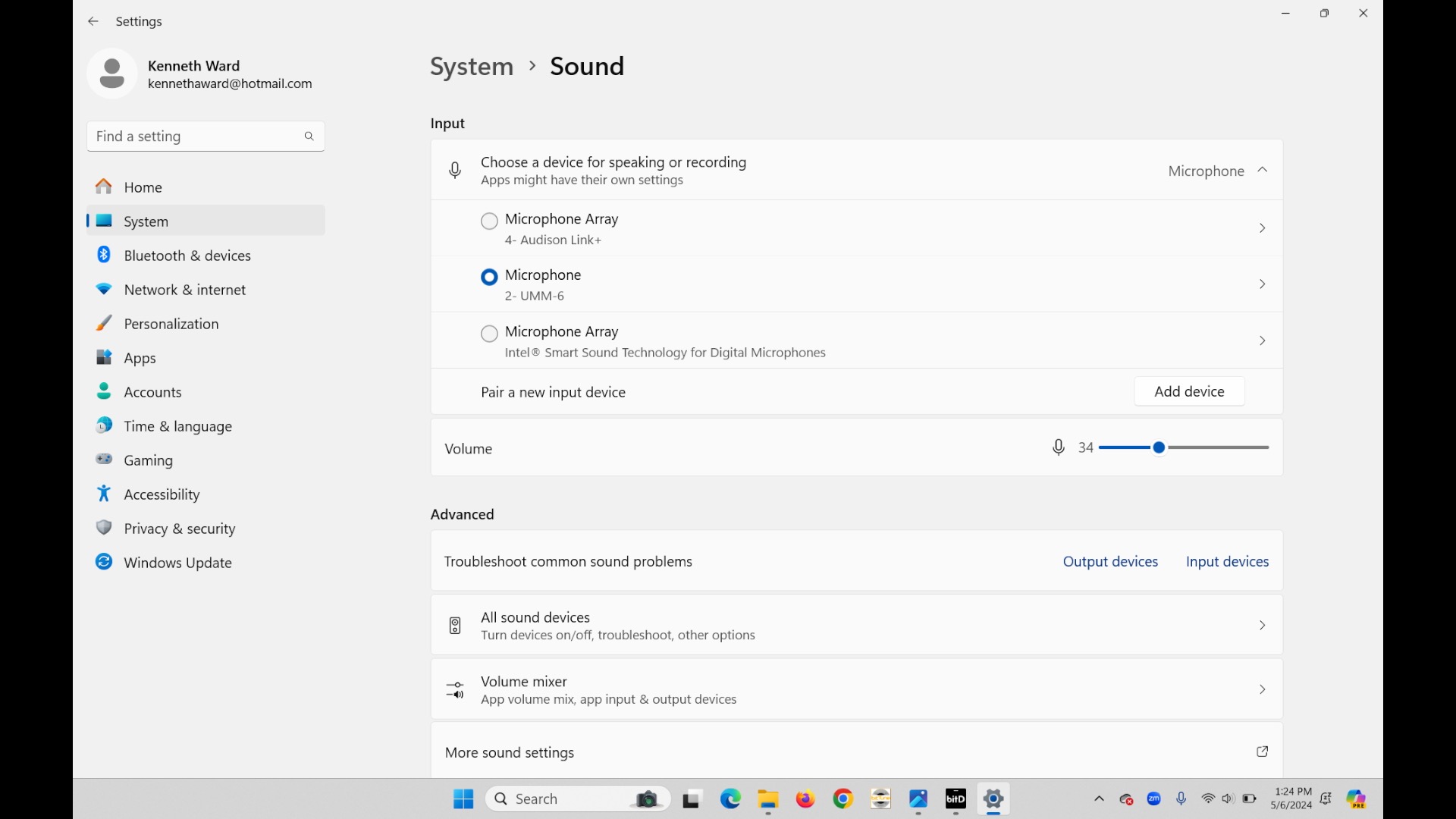Open clock and date 1:24 PM
This screenshot has height=819, width=1456.
tap(1291, 799)
